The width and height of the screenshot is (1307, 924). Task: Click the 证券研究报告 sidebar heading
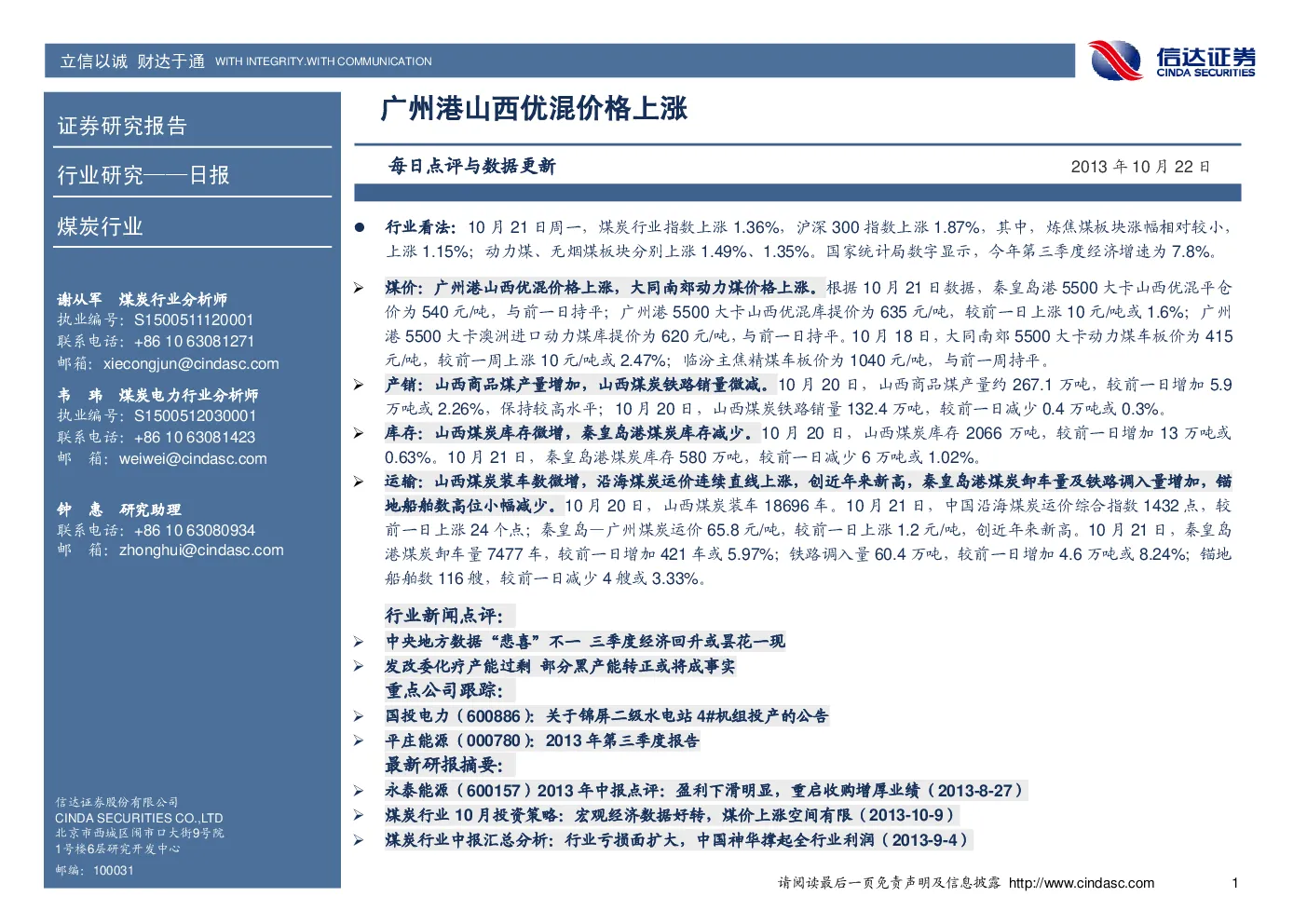(x=122, y=126)
